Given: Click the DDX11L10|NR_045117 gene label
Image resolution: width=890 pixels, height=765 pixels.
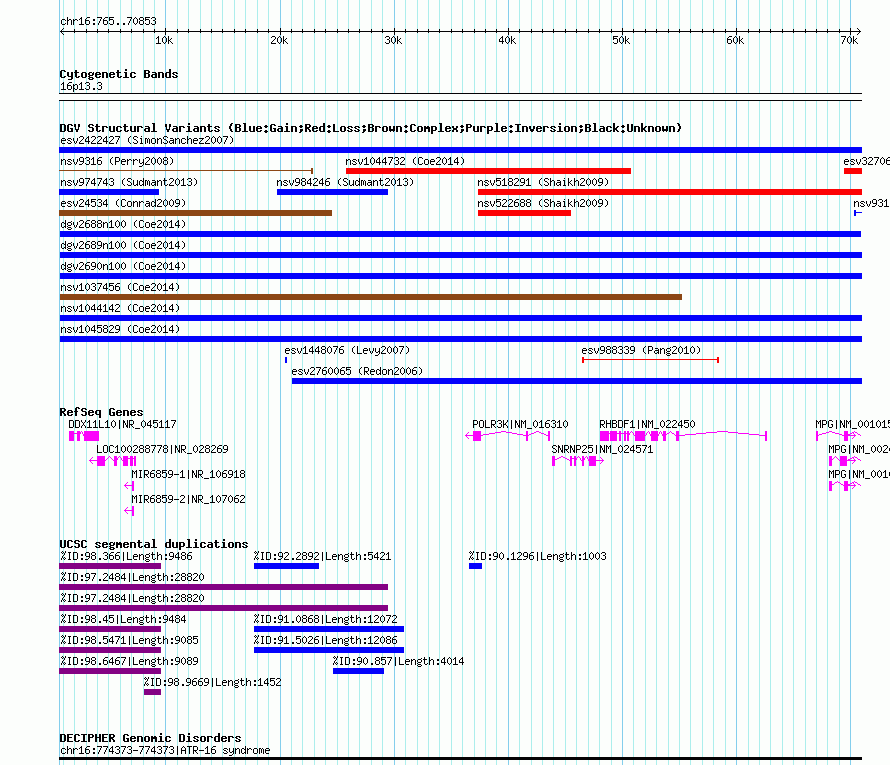Looking at the screenshot, I should pos(122,424).
